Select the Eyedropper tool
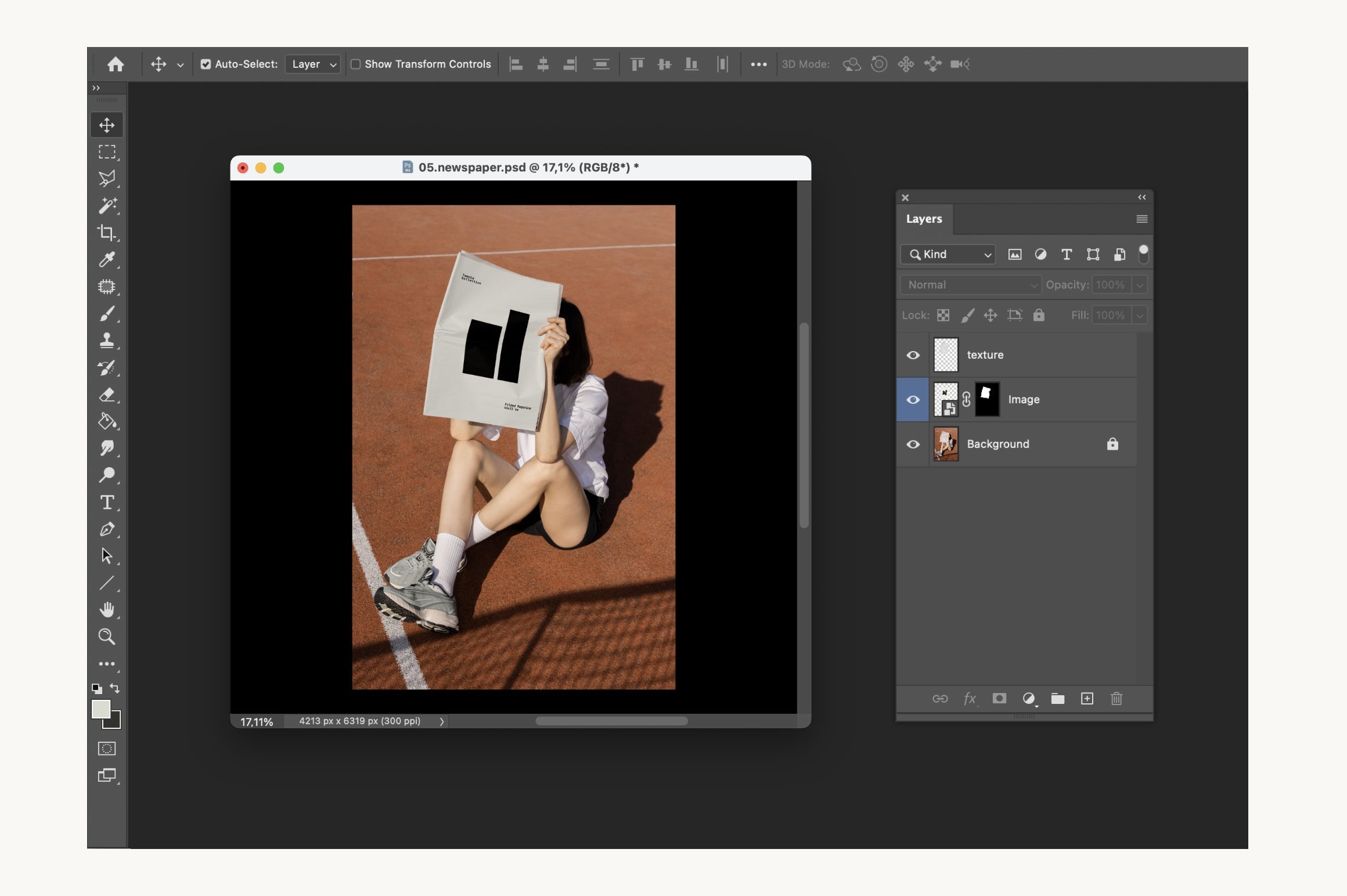 [107, 260]
